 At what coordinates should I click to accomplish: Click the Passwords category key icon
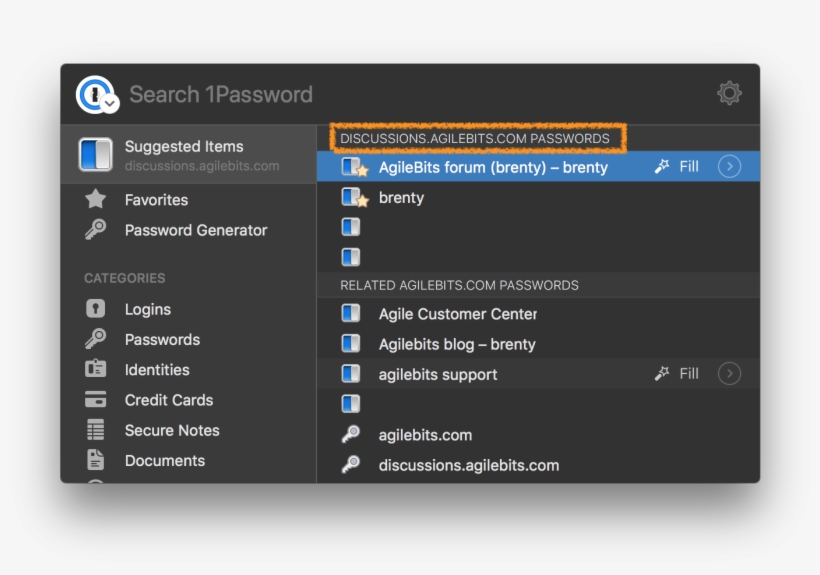[x=96, y=340]
